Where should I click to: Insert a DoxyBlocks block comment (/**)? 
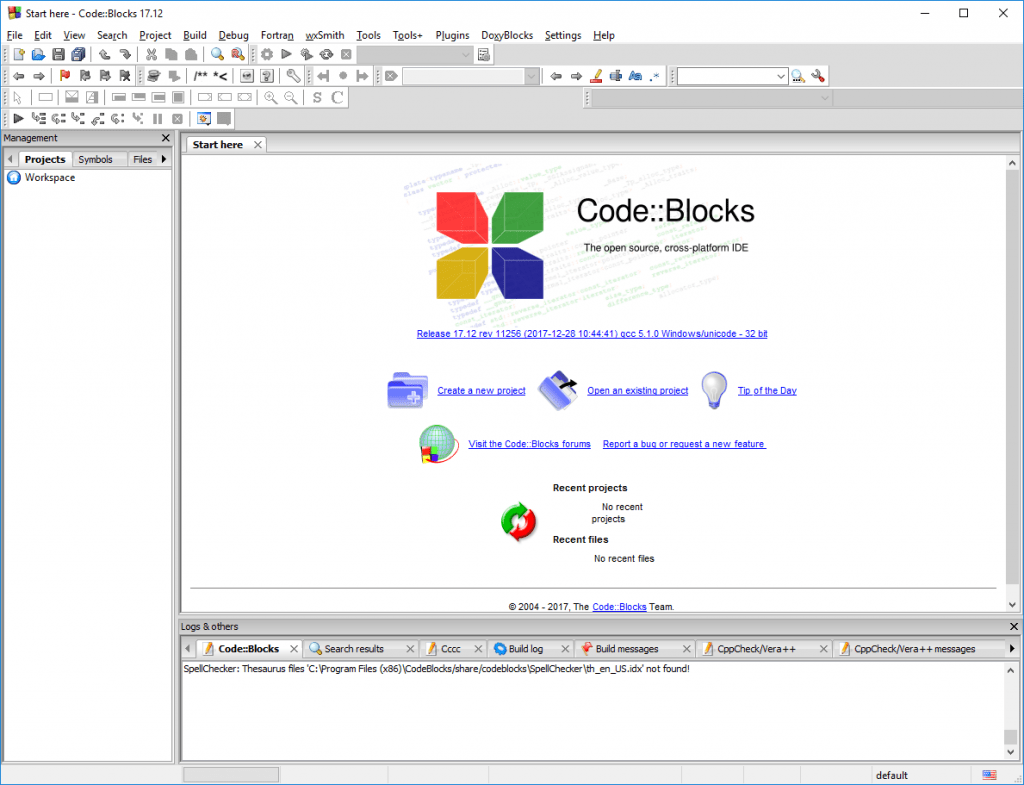[x=200, y=76]
